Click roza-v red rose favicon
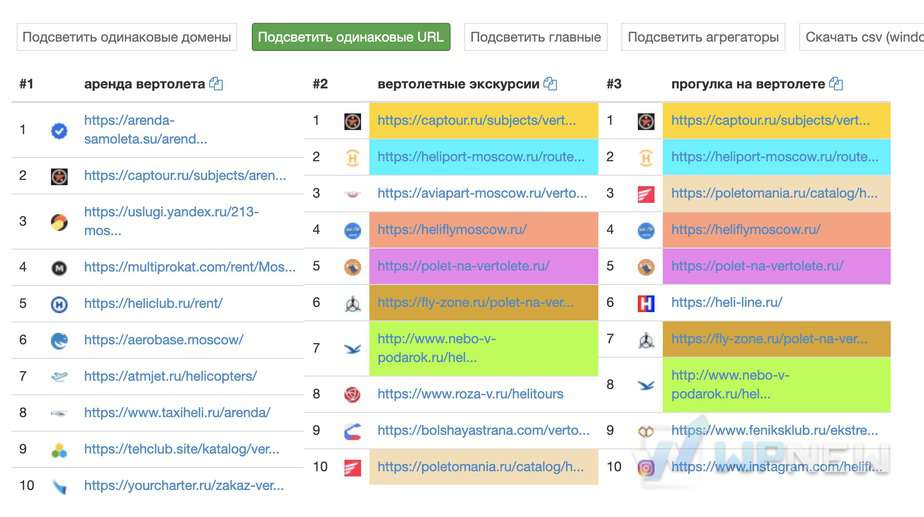Viewport: 924px width, 517px height. pos(352,394)
